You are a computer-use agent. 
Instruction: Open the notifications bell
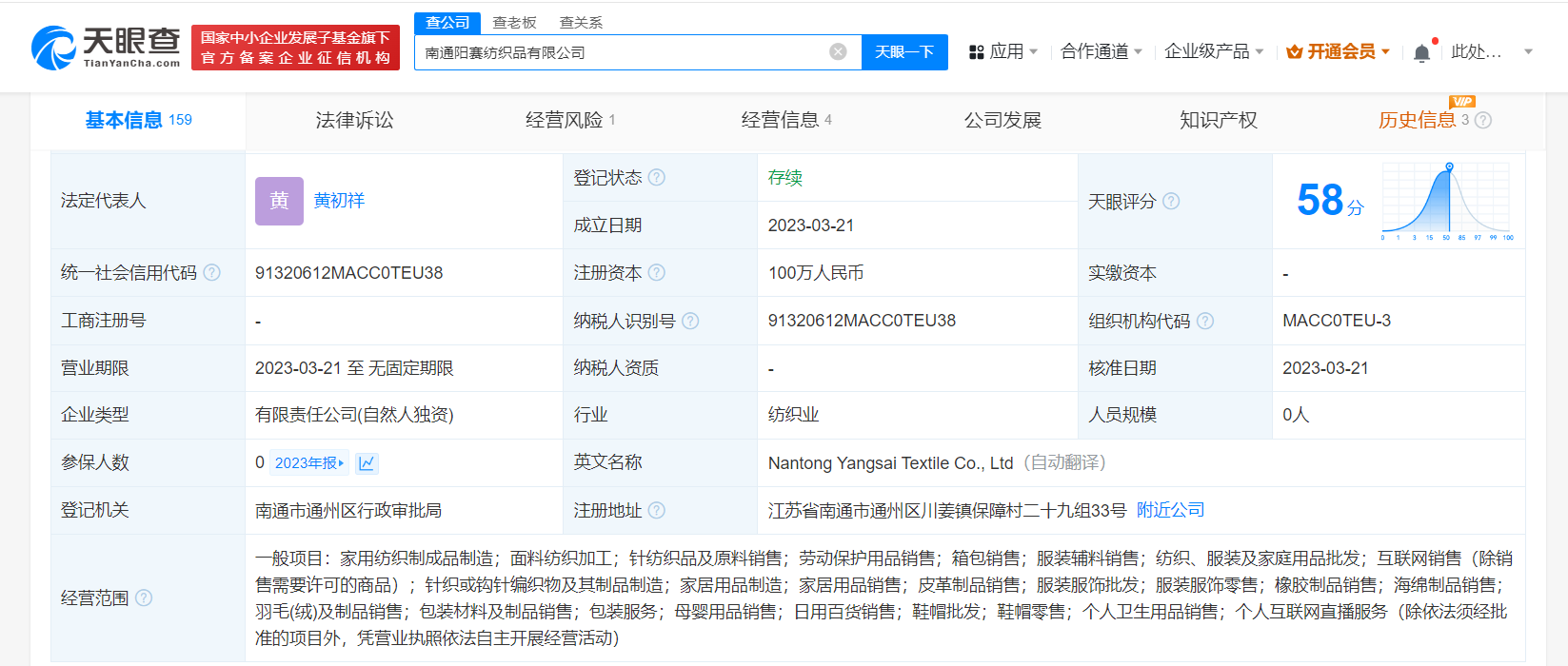pos(1421,52)
